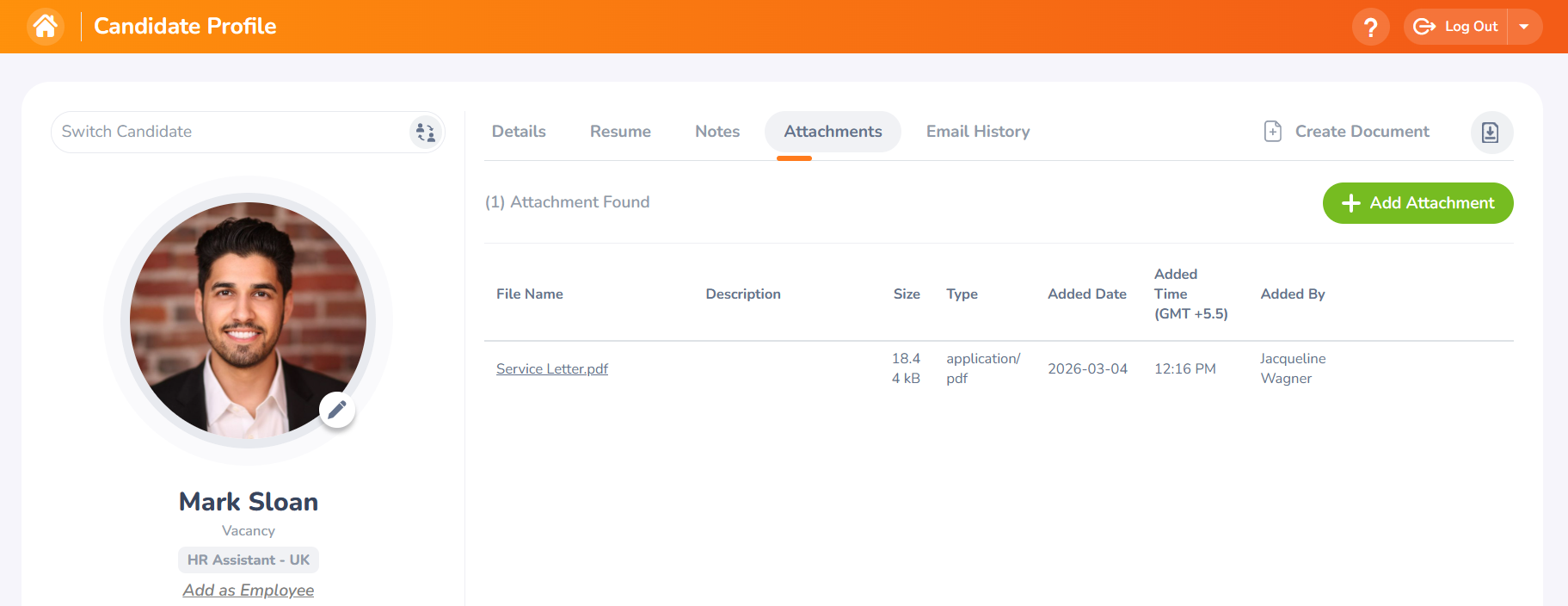Click the Add as Employee link

(248, 591)
